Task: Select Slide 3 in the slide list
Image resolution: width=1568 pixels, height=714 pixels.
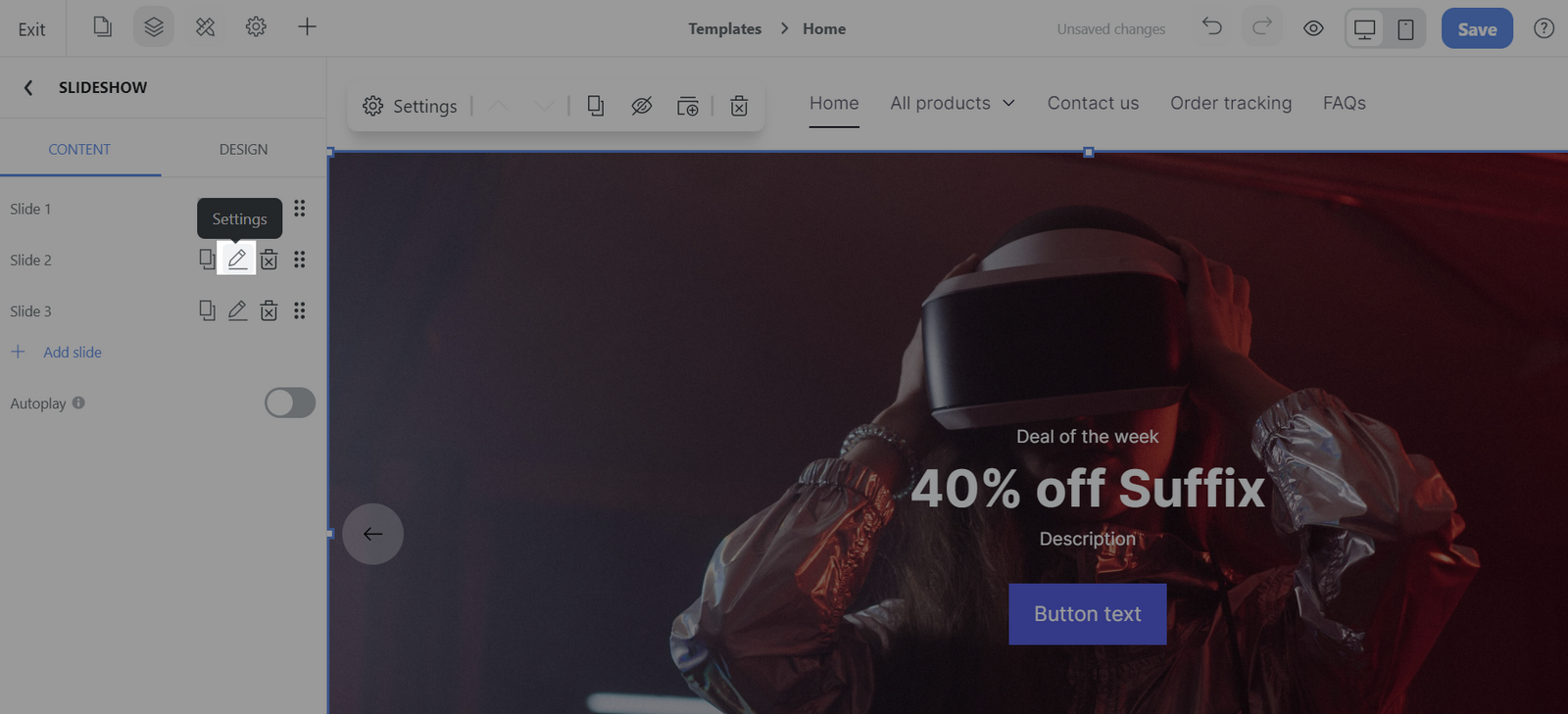Action: tap(30, 310)
